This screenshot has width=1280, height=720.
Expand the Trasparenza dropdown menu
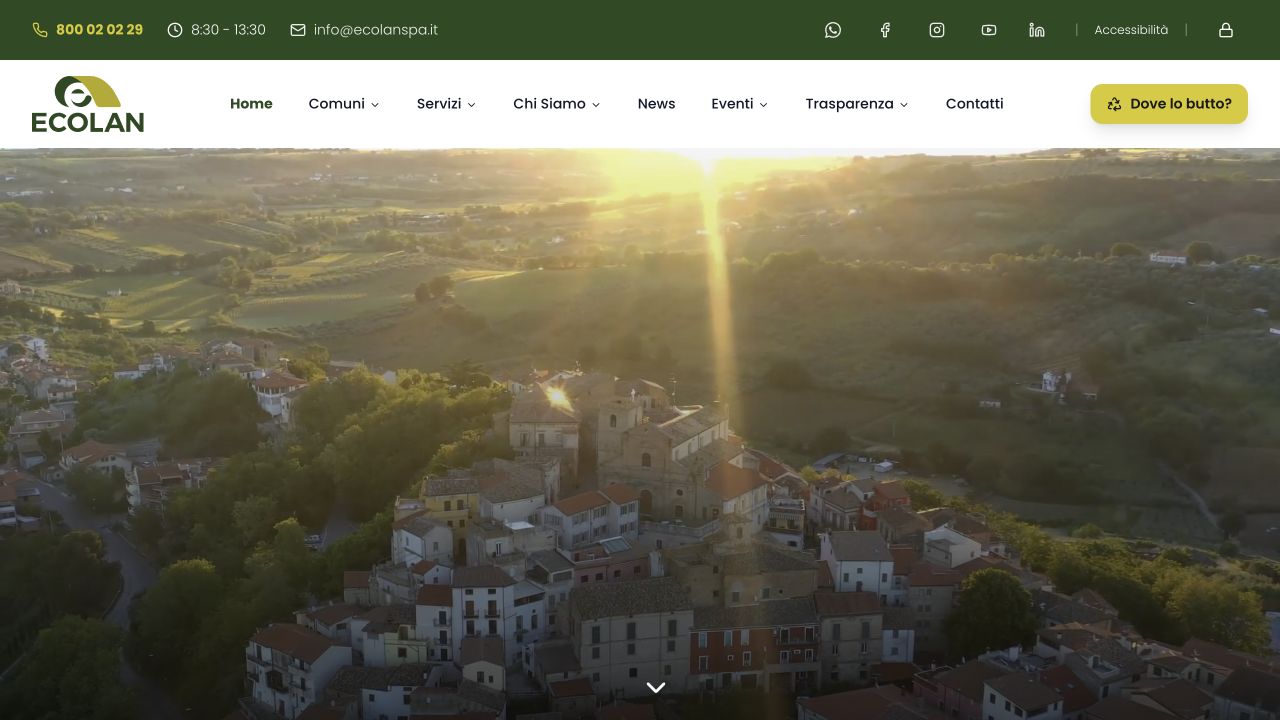tap(857, 104)
